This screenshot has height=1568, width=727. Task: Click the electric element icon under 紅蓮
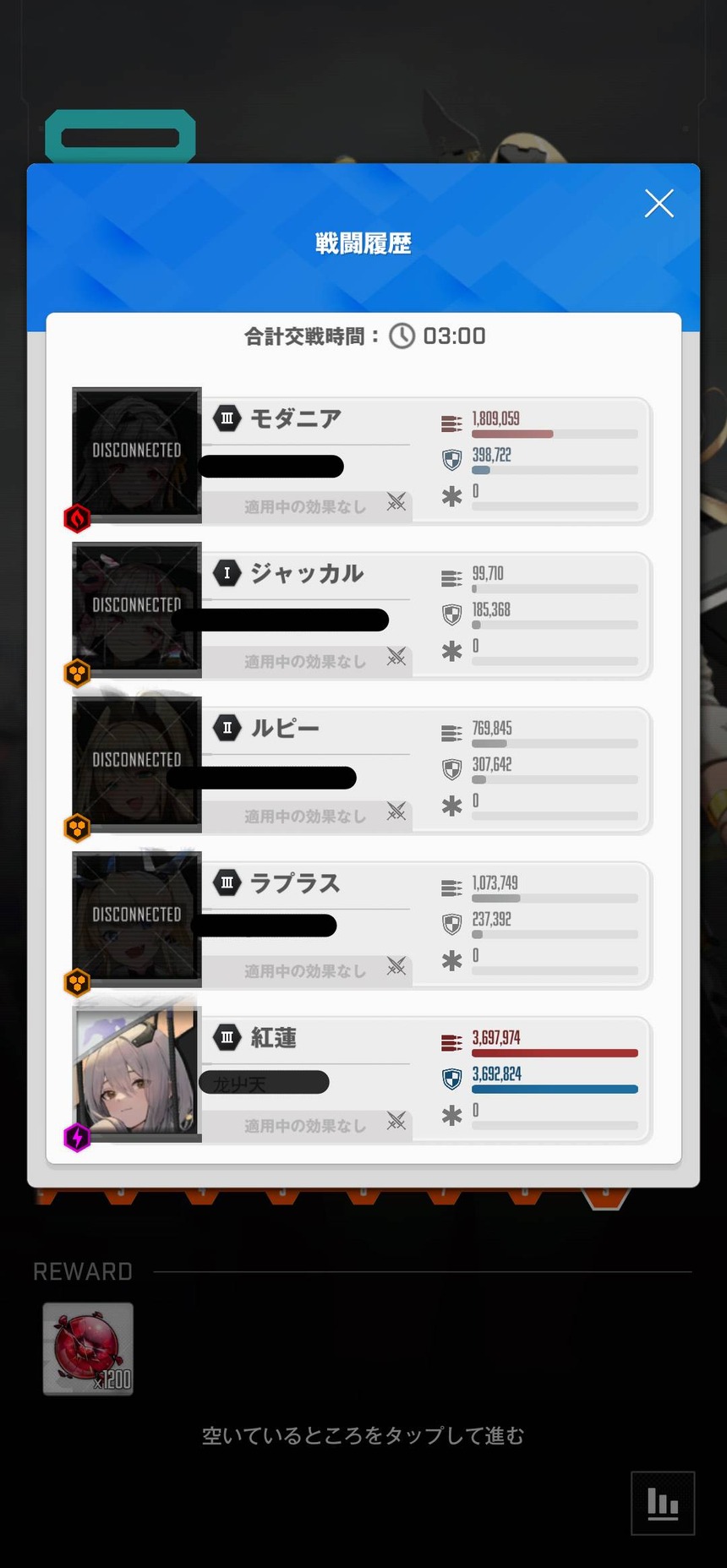point(77,1138)
